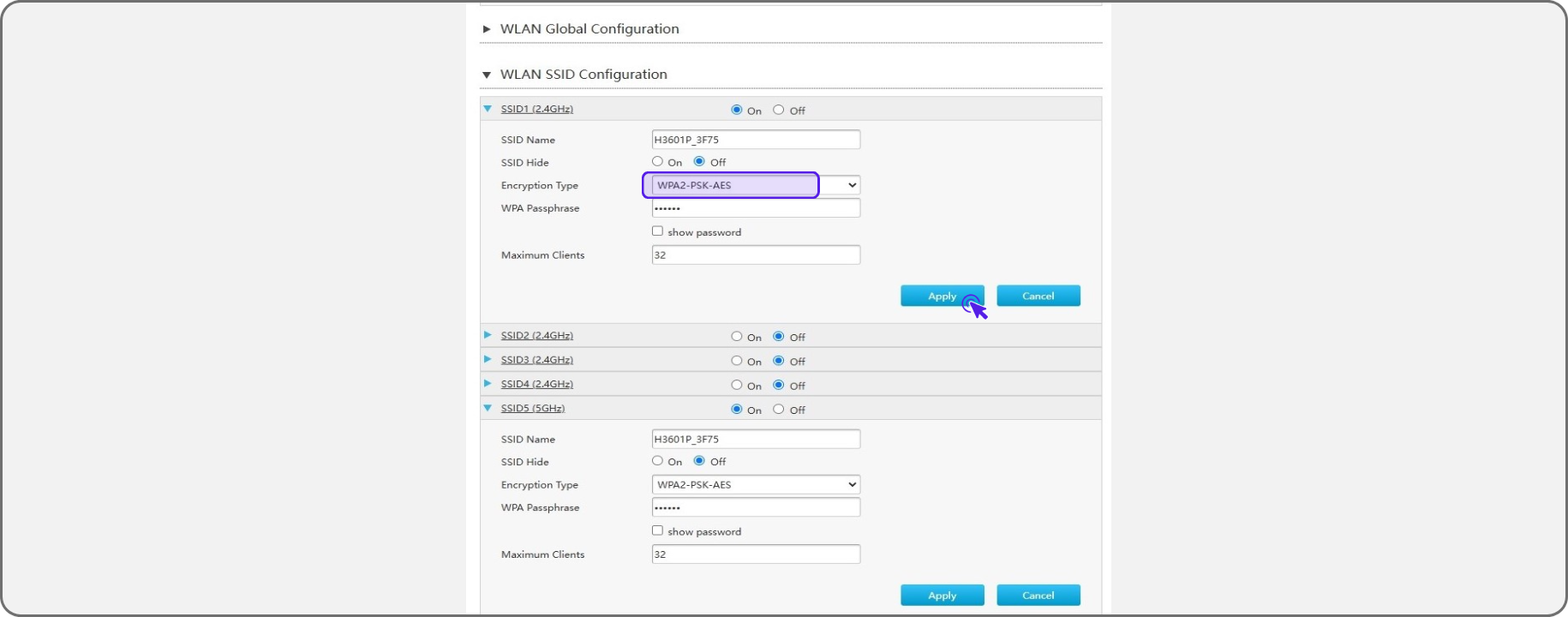Click SSID5 WPA Passphrase field

(x=756, y=507)
